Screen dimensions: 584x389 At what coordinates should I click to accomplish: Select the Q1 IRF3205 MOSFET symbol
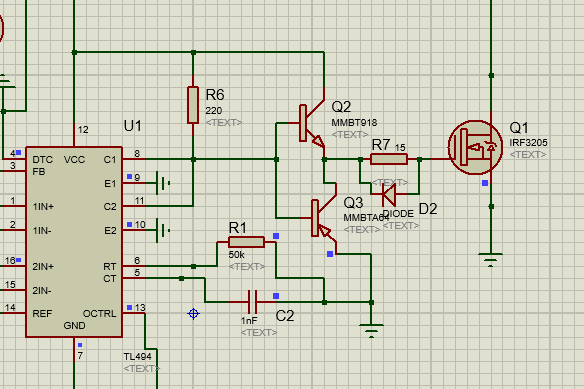(476, 147)
